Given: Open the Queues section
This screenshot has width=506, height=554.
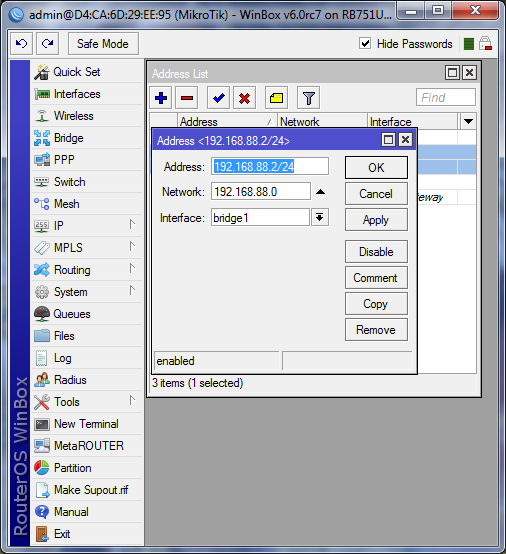Looking at the screenshot, I should pyautogui.click(x=87, y=314).
